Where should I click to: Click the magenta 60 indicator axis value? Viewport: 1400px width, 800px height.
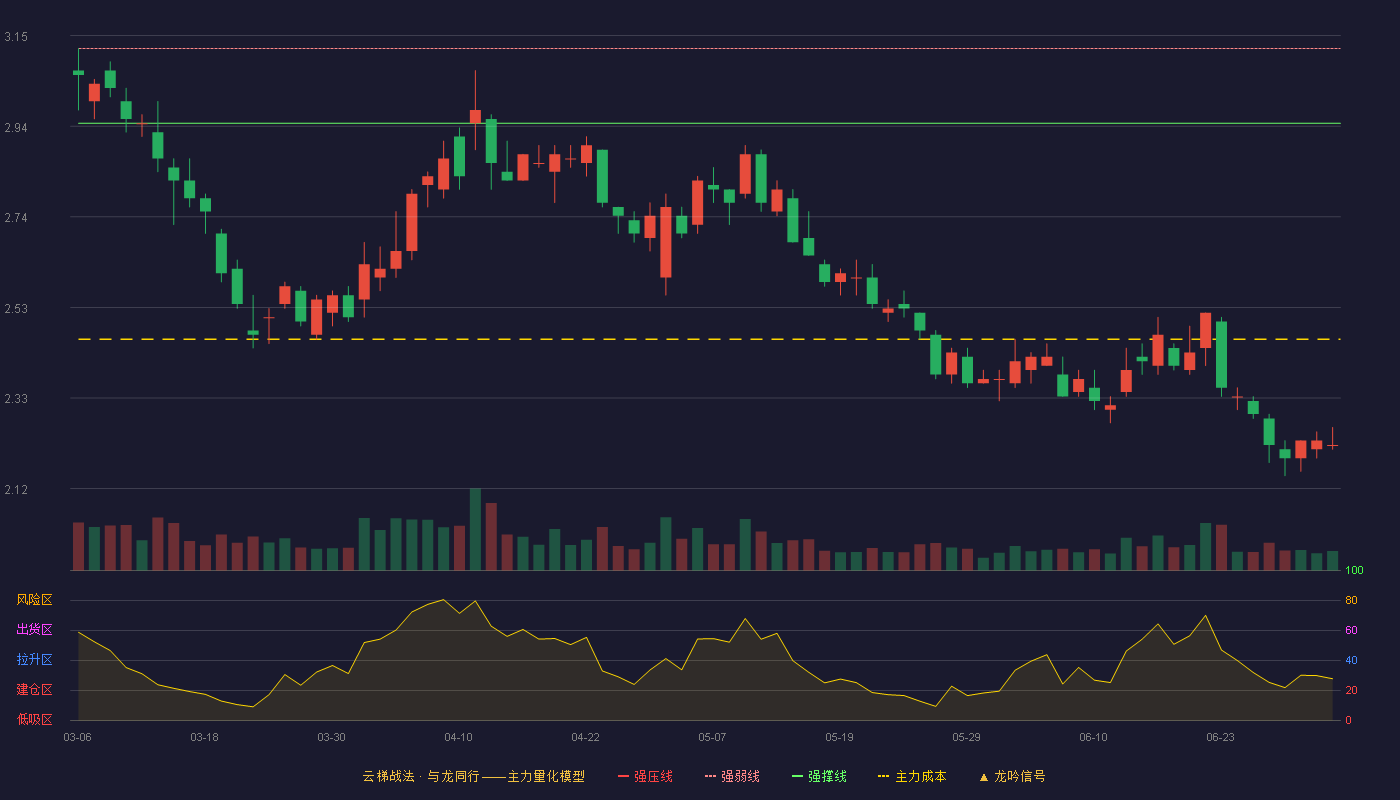[1351, 630]
